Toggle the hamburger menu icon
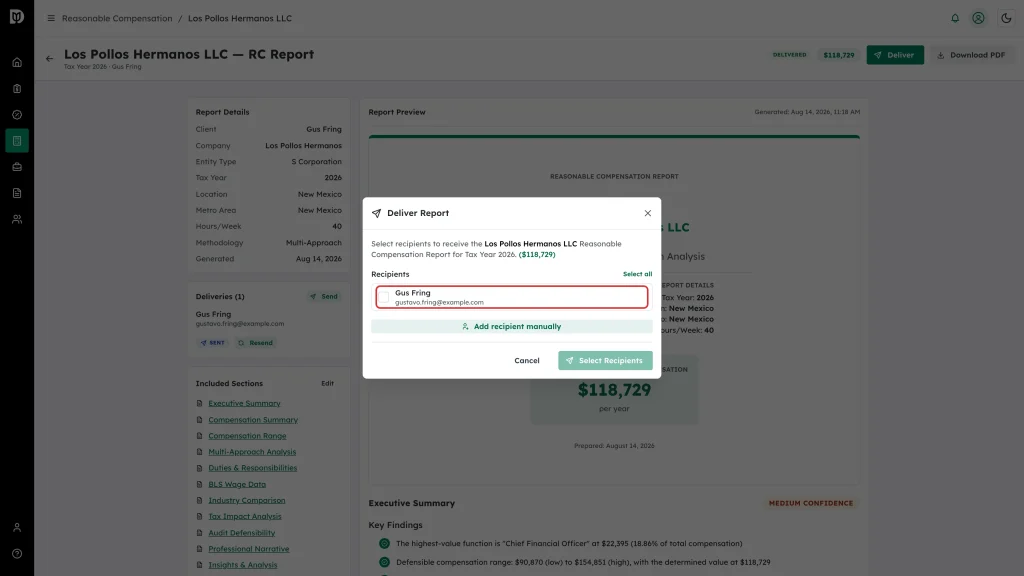Screen dimensions: 1024x576 coord(51,18)
